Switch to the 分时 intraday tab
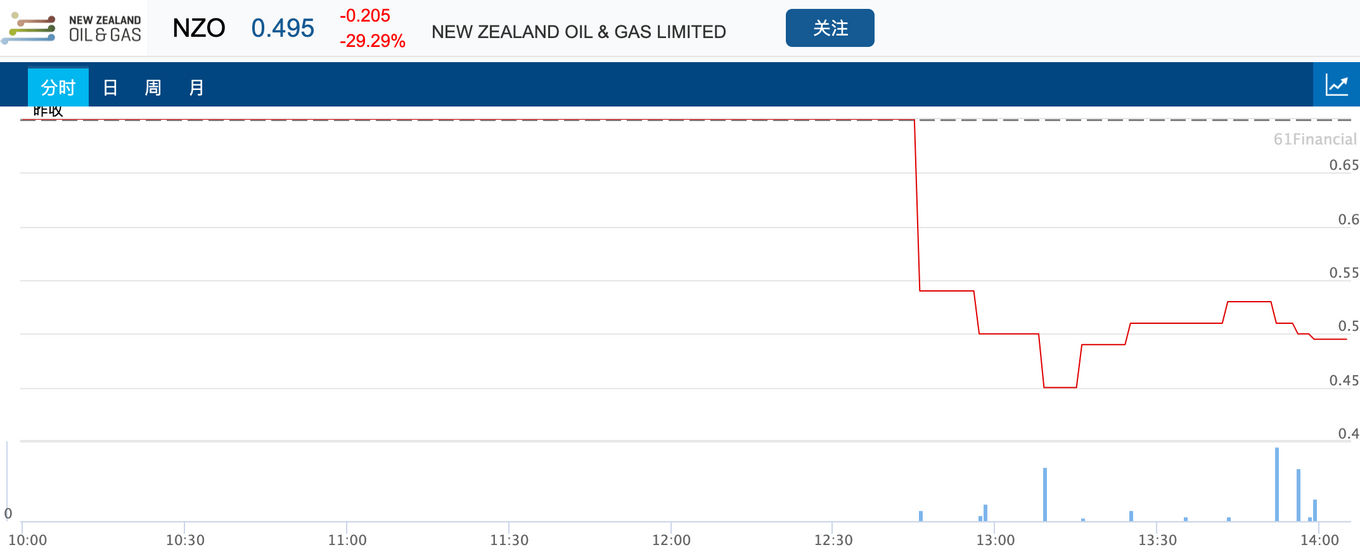 (x=58, y=87)
